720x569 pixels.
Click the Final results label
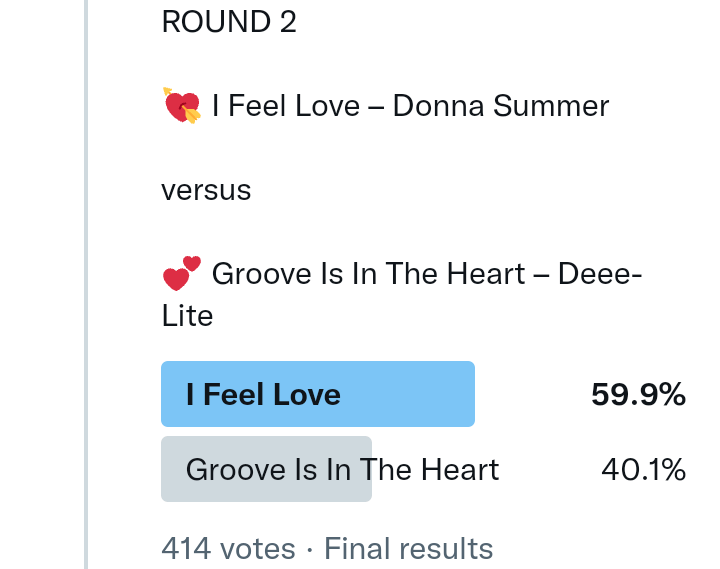409,549
